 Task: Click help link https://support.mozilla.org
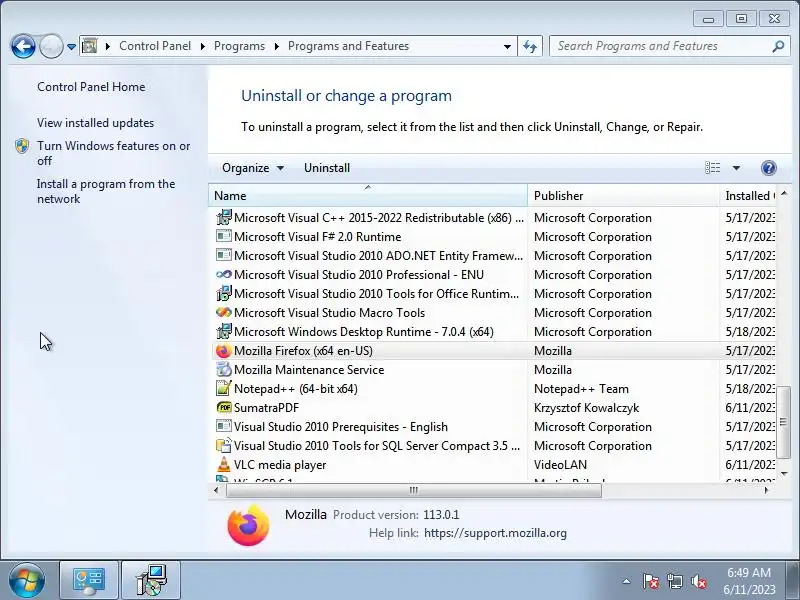[x=495, y=533]
